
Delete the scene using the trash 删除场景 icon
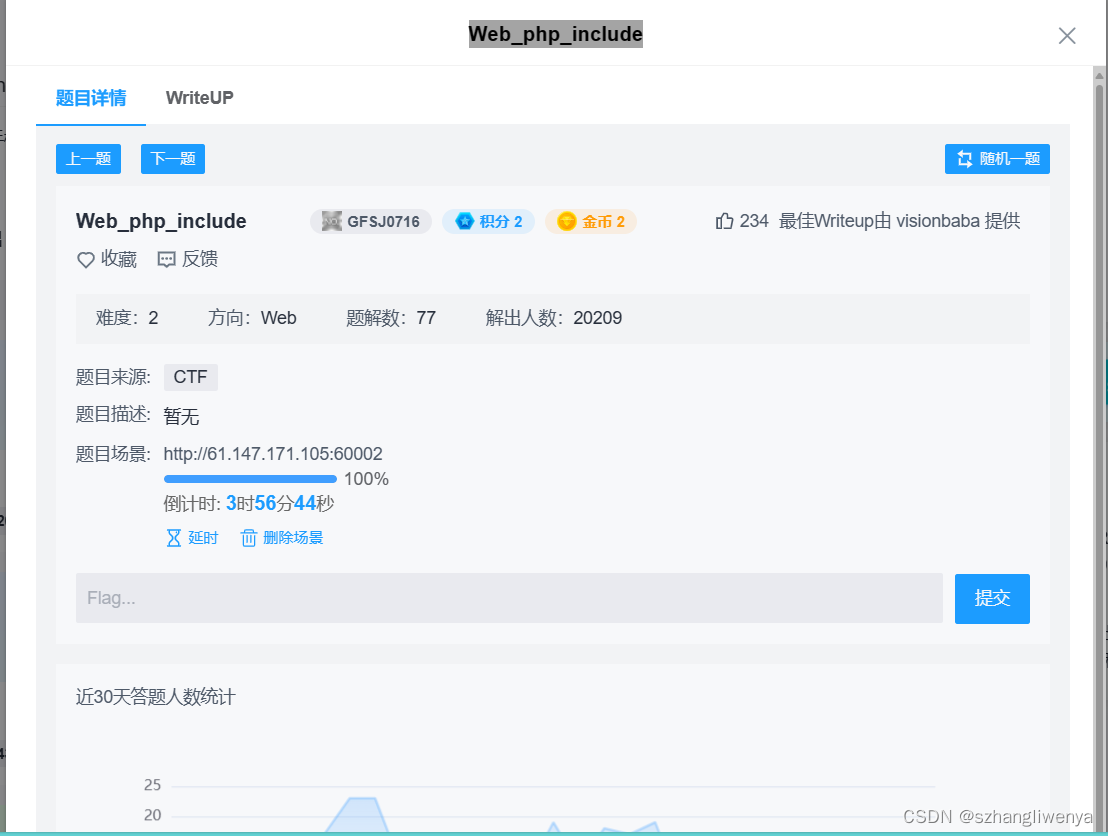248,537
